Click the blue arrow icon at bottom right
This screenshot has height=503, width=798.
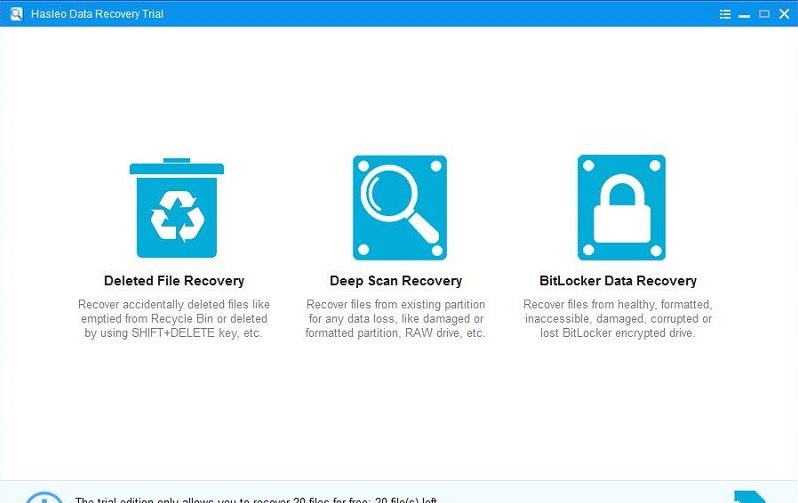(x=750, y=496)
